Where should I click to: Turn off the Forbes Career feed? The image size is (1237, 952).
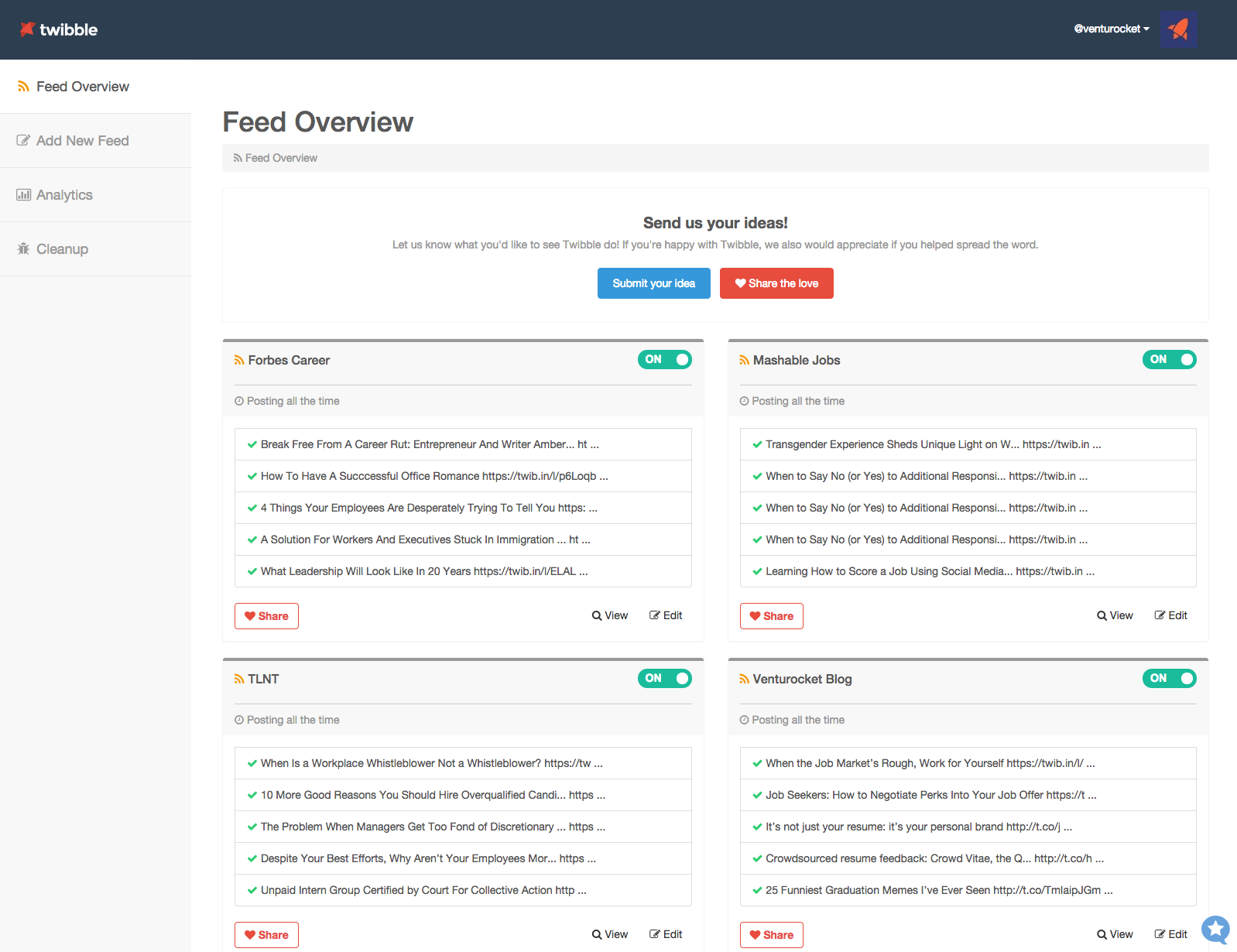(665, 359)
